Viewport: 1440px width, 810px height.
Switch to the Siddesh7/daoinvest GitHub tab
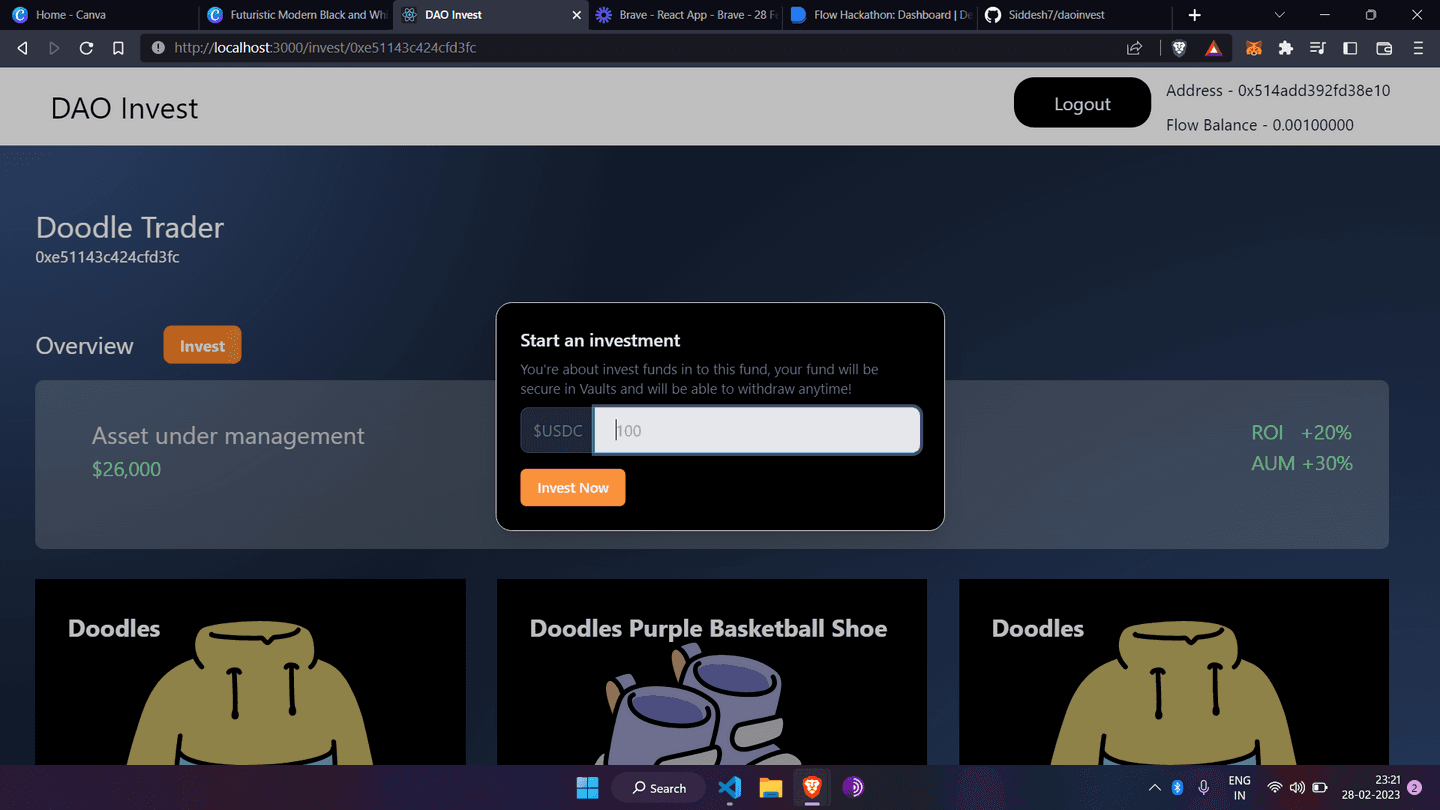click(1075, 15)
